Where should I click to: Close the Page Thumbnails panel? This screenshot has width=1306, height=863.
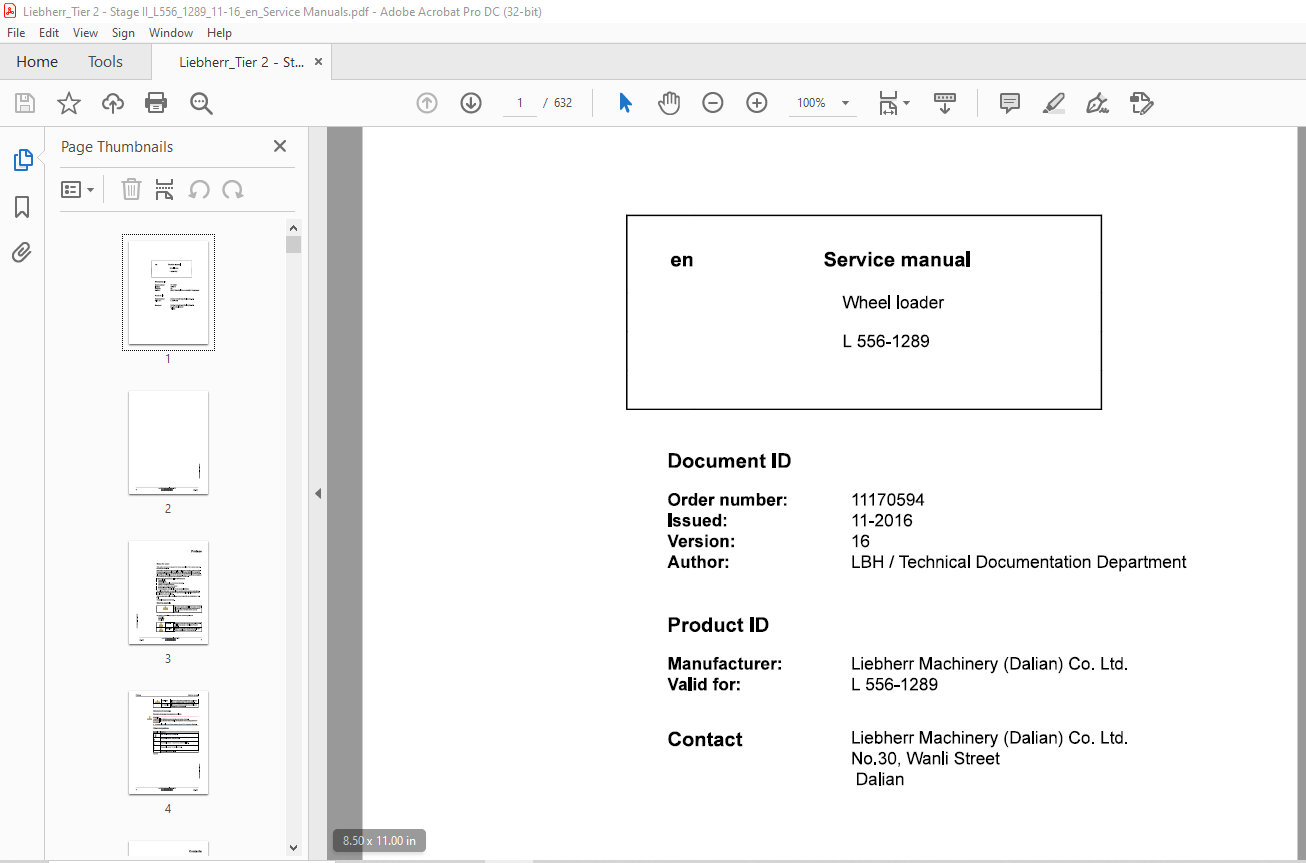pos(280,146)
